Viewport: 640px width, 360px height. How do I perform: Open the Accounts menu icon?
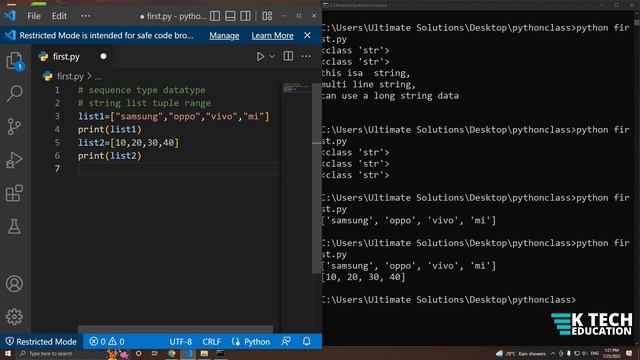point(14,283)
